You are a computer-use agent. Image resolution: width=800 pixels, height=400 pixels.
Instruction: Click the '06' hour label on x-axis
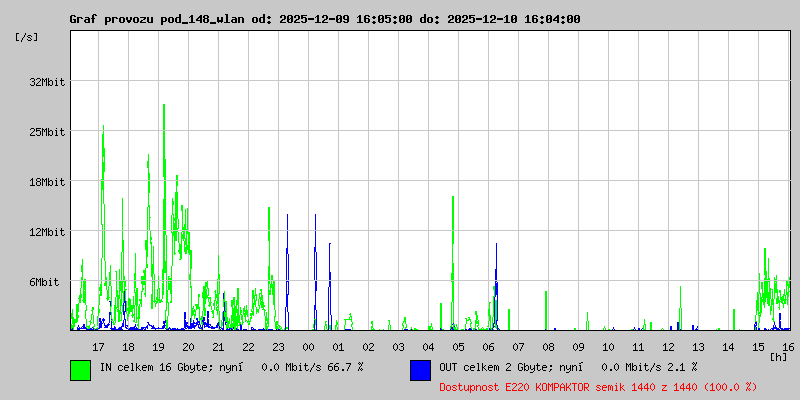488,347
